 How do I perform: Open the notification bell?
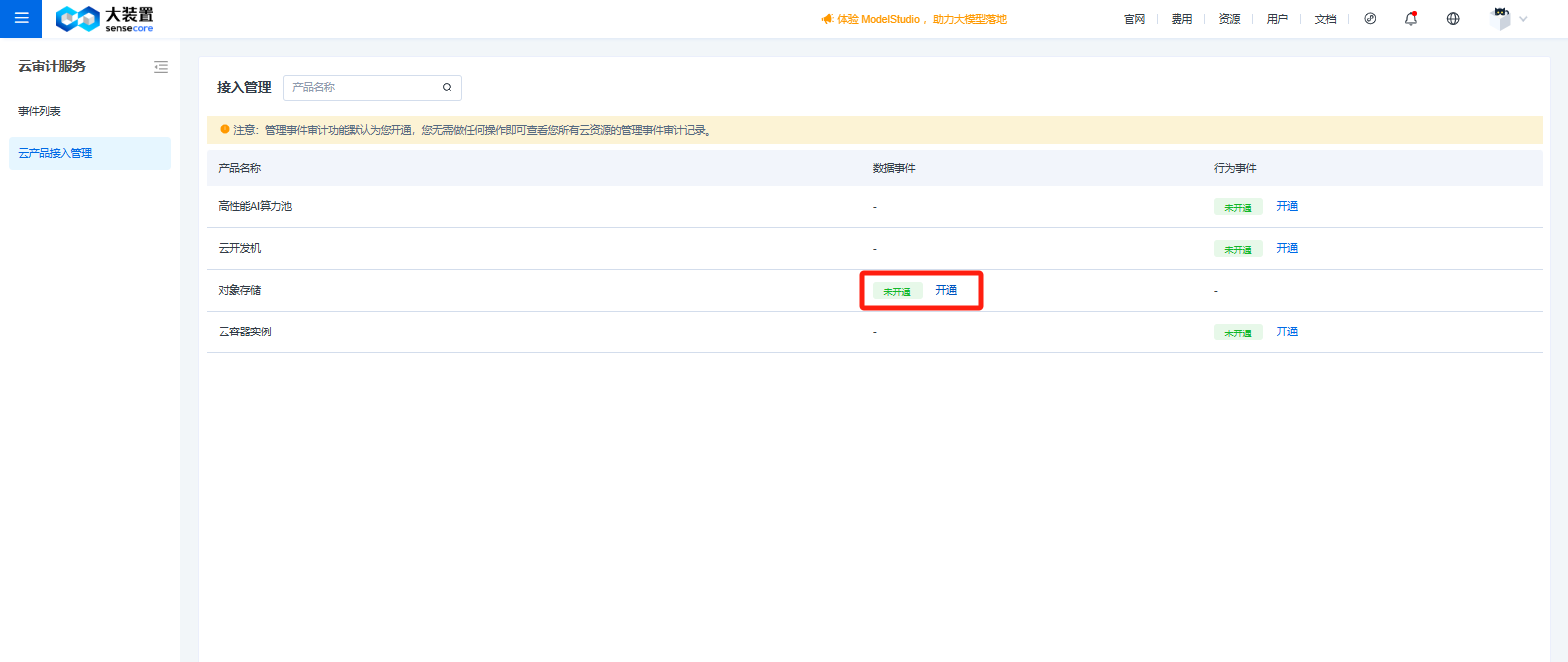coord(1411,18)
